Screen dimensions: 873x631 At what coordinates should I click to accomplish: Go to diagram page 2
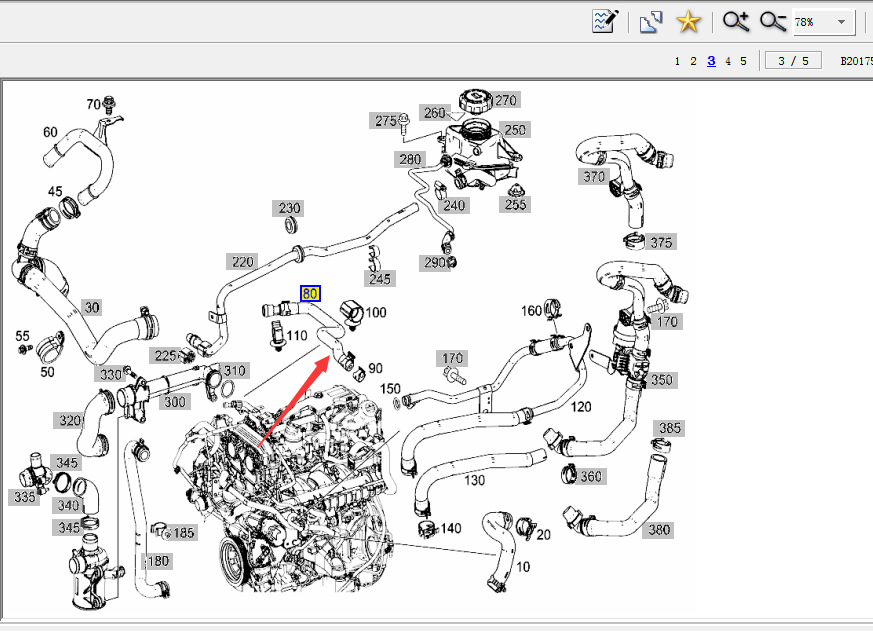(x=694, y=61)
